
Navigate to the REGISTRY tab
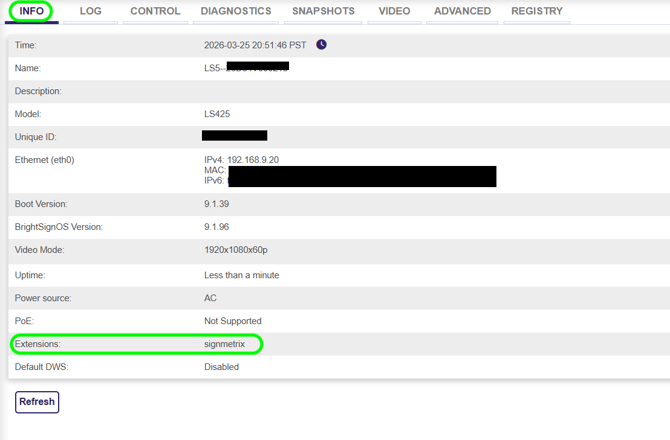click(x=537, y=11)
